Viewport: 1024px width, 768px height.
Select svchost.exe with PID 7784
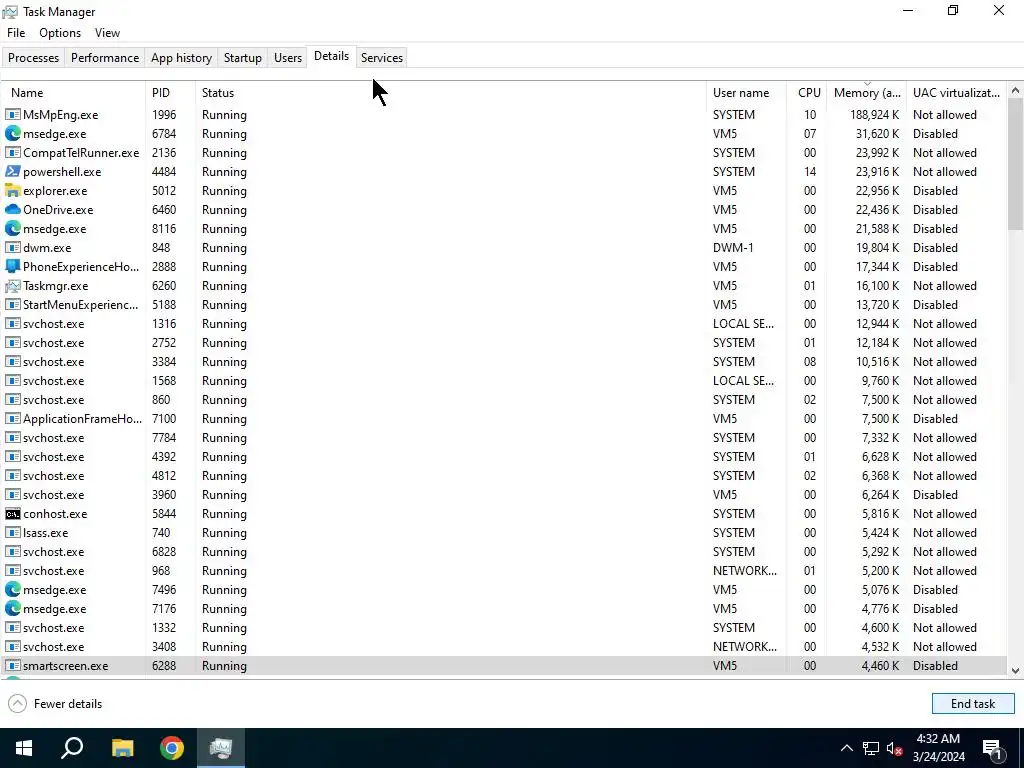(x=504, y=438)
